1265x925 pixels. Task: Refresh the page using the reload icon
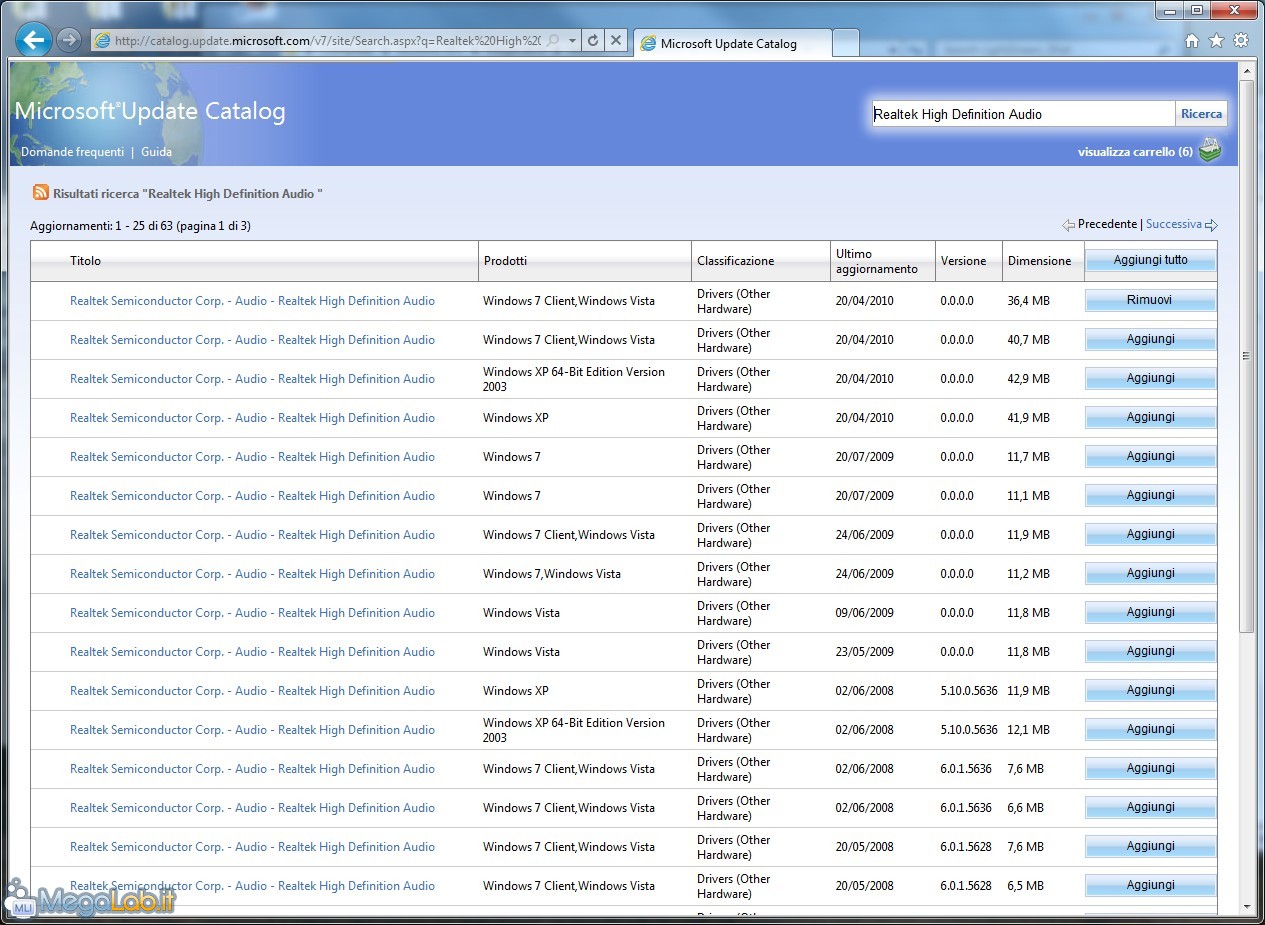coord(593,41)
